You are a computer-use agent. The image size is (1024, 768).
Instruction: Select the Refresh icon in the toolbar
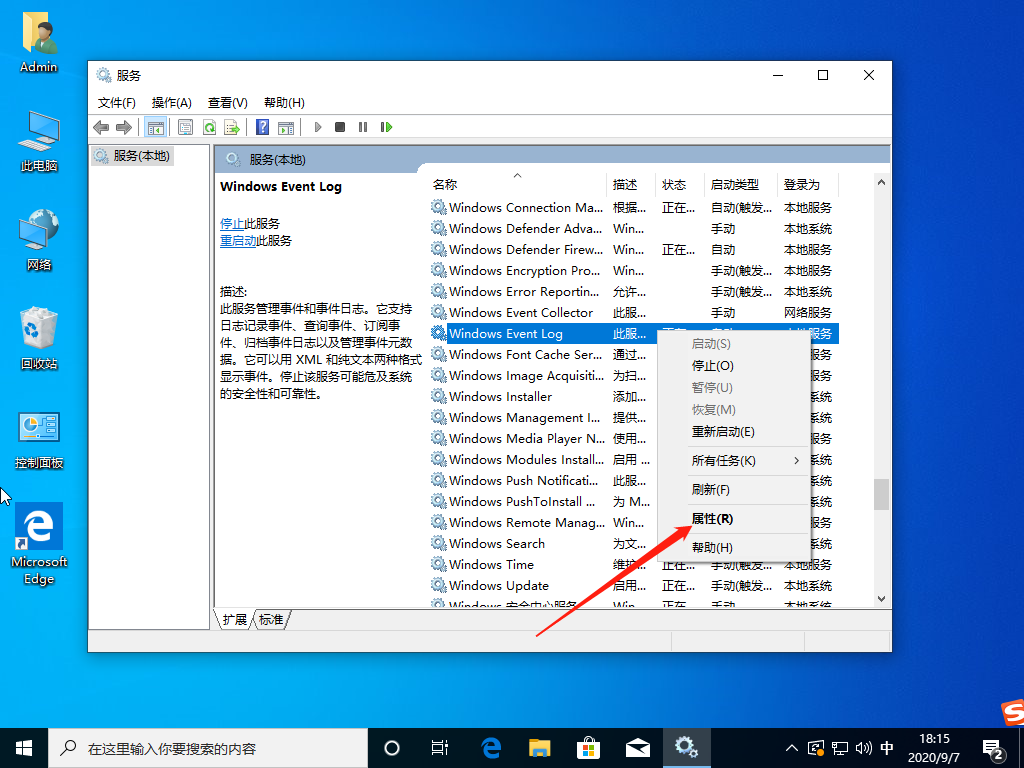coord(209,127)
